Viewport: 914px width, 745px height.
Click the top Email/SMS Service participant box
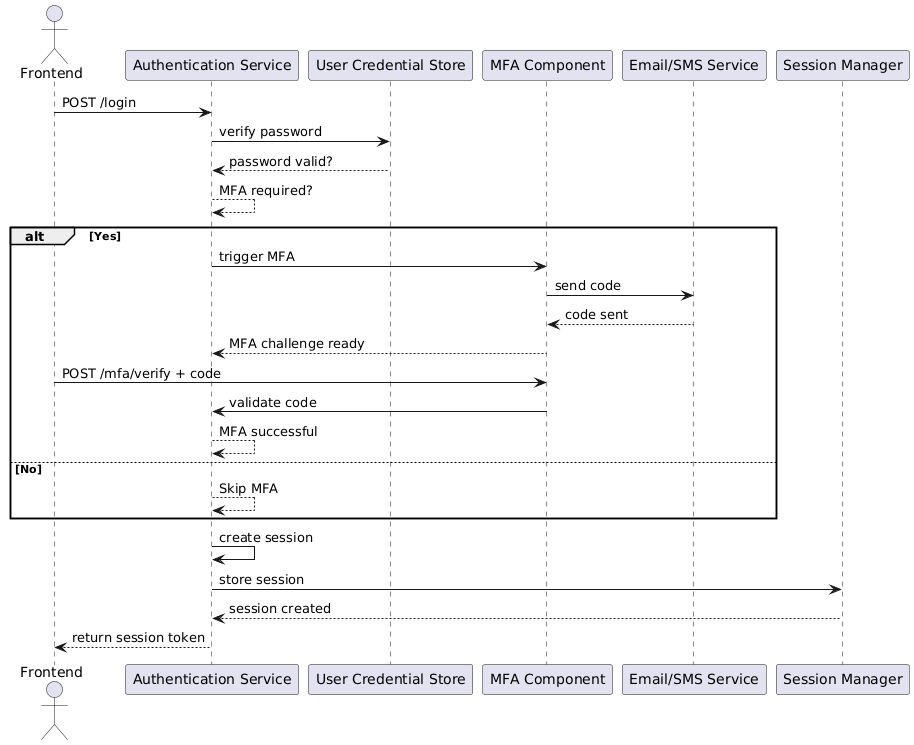coord(693,66)
